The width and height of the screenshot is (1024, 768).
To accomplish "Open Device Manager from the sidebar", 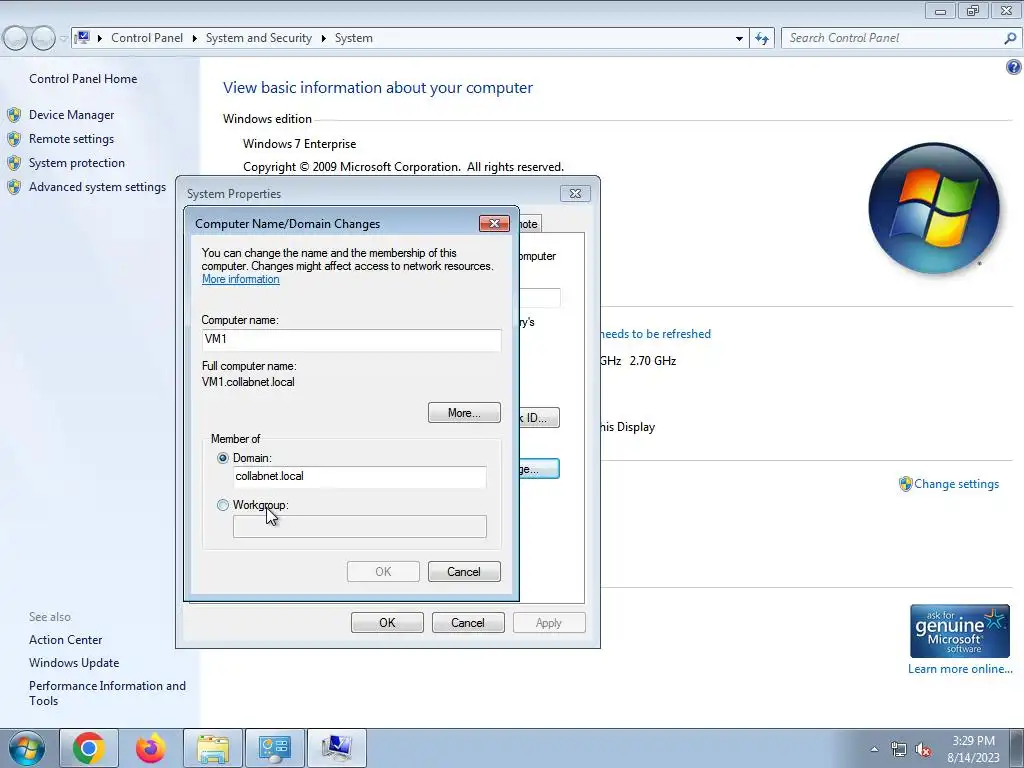I will click(71, 115).
